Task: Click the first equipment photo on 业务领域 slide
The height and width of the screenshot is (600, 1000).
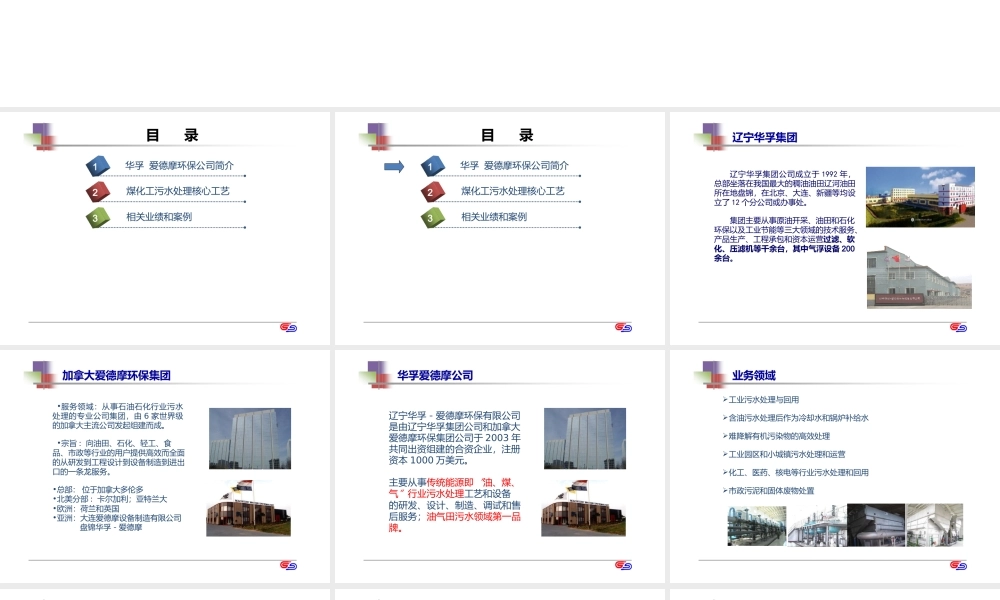Action: click(x=757, y=525)
